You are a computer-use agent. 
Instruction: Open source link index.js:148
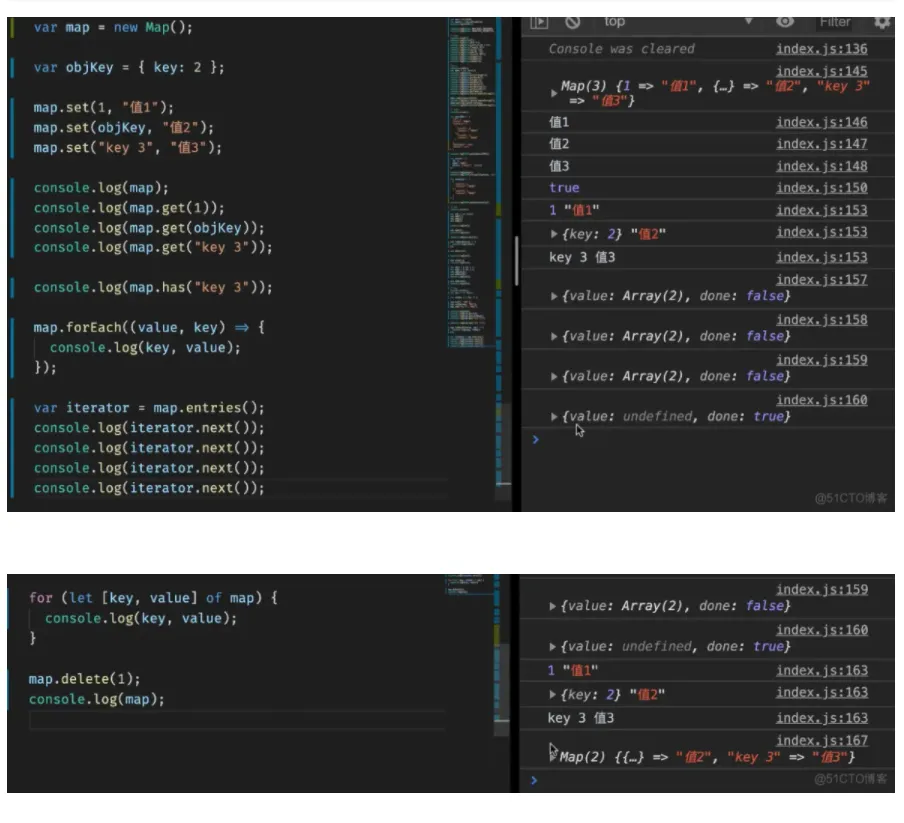[822, 167]
